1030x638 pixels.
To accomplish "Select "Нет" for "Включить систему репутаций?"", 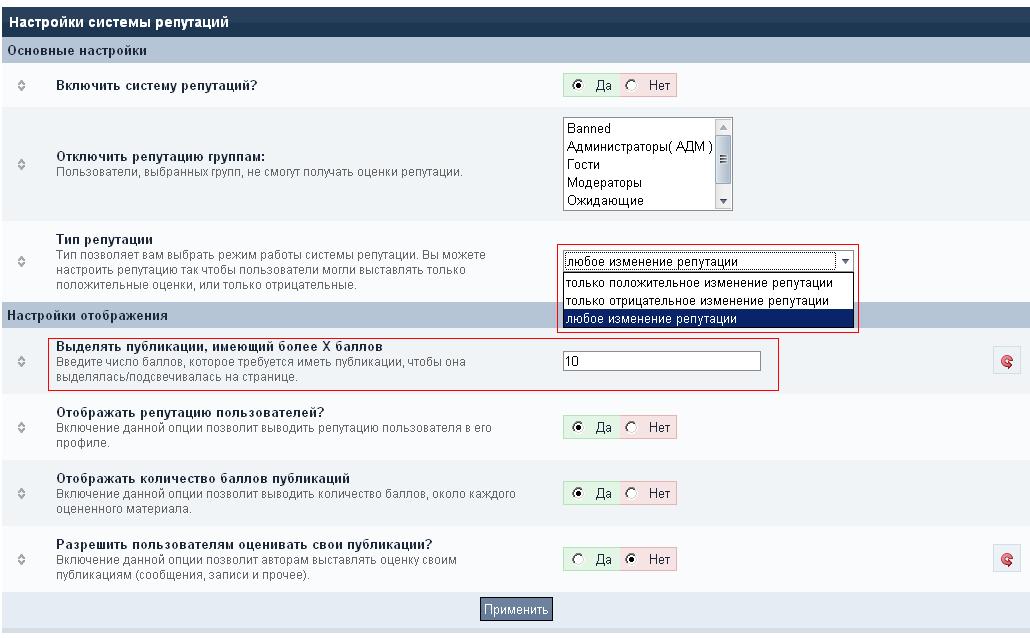I will [x=631, y=86].
